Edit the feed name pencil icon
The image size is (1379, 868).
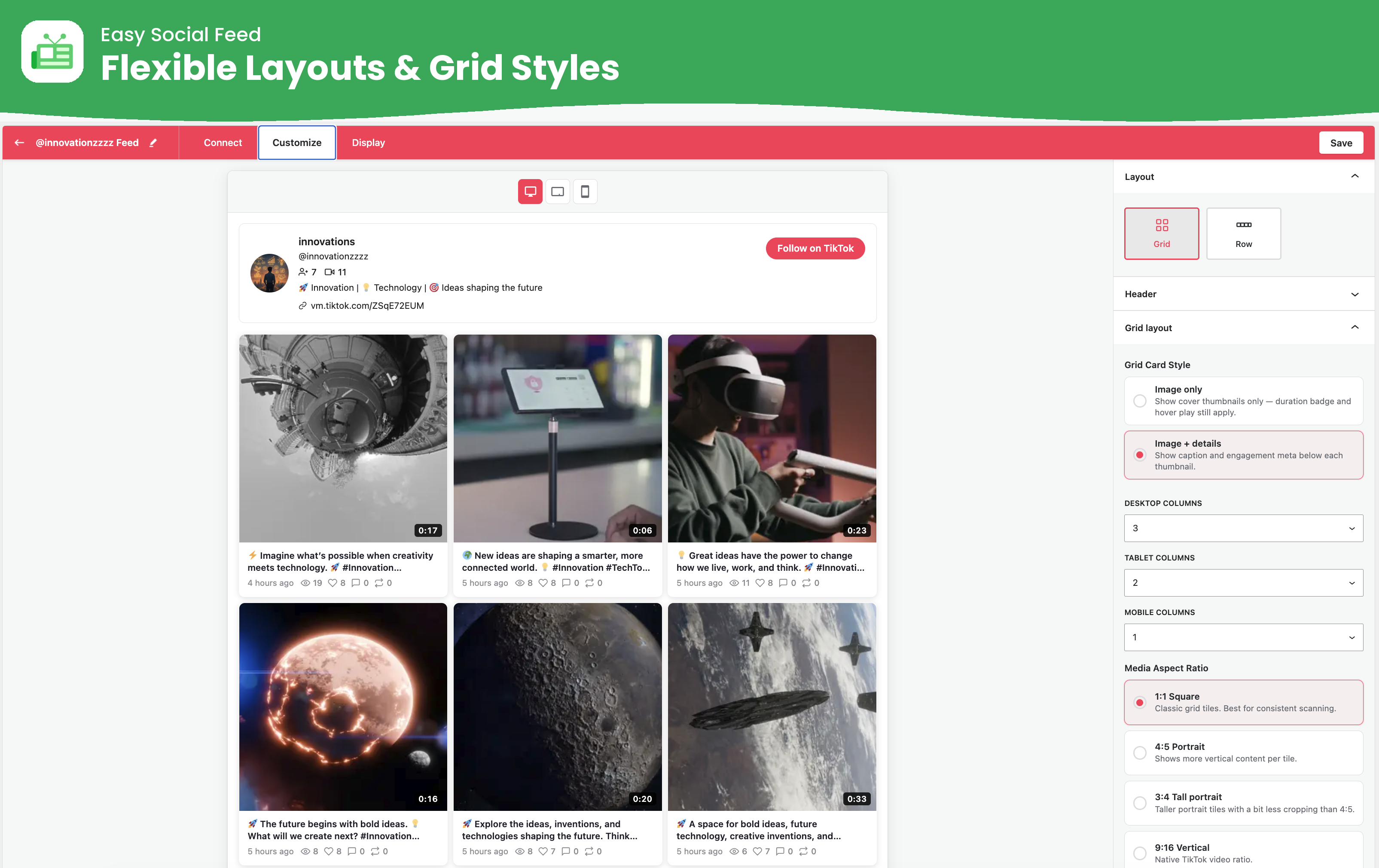[x=153, y=143]
